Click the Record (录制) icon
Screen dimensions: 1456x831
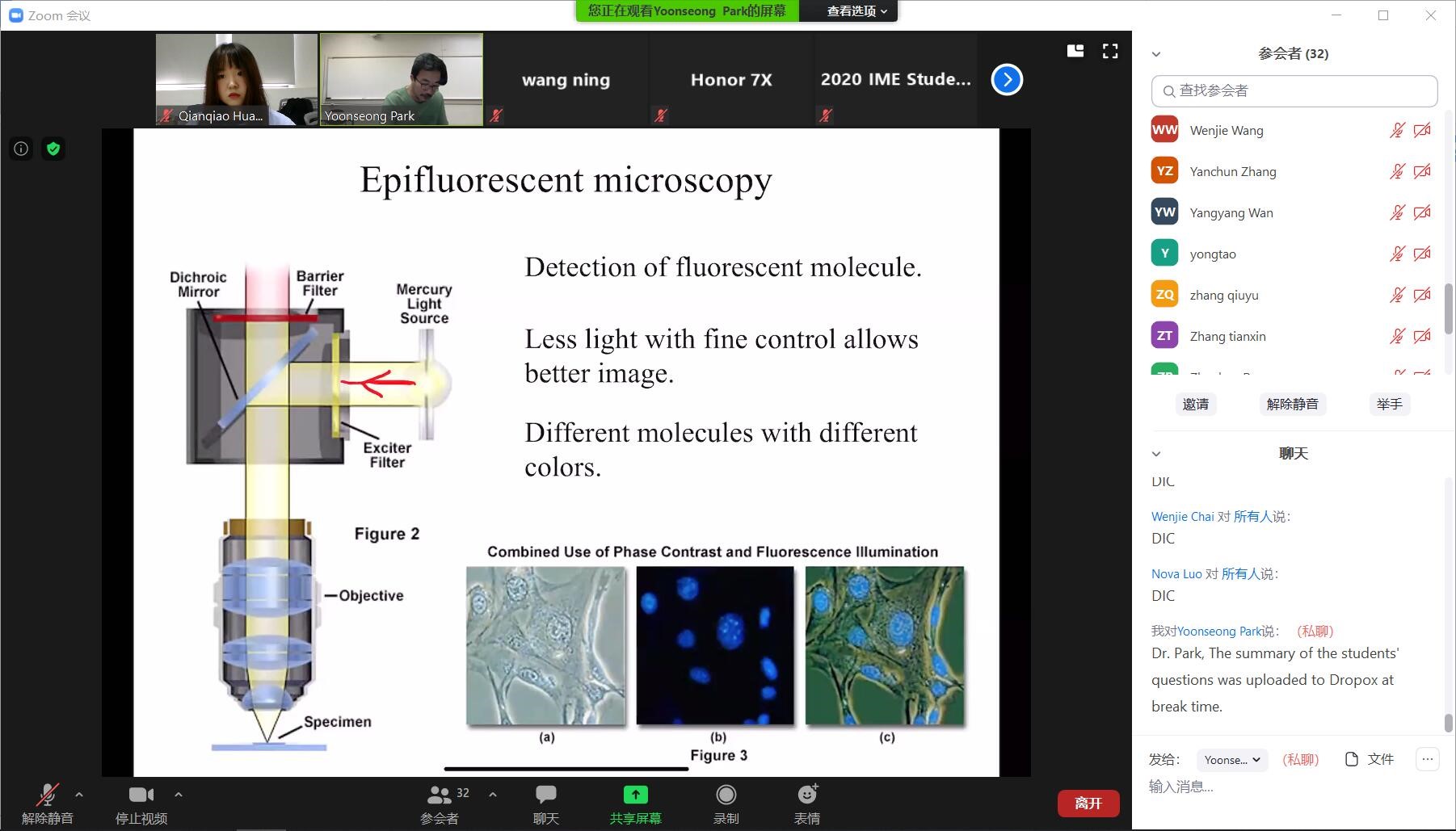pos(726,795)
